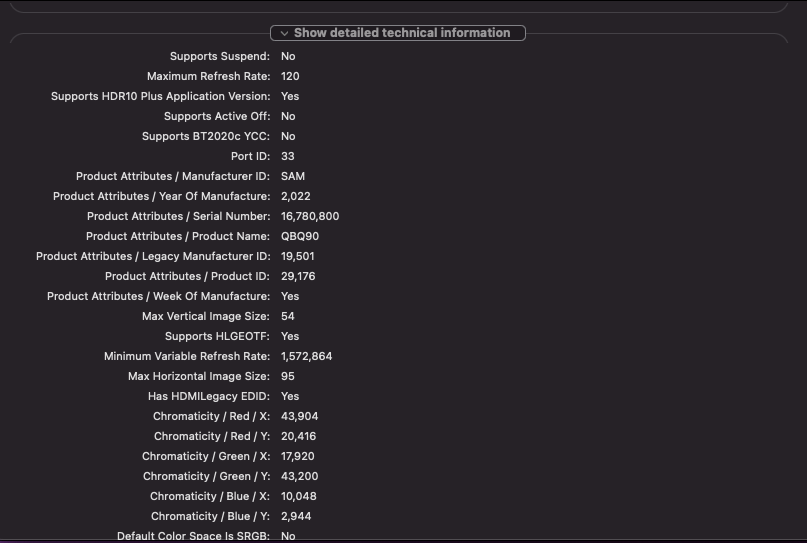Select the Supports BT2020c YCC label
Image resolution: width=807 pixels, height=543 pixels.
click(205, 136)
